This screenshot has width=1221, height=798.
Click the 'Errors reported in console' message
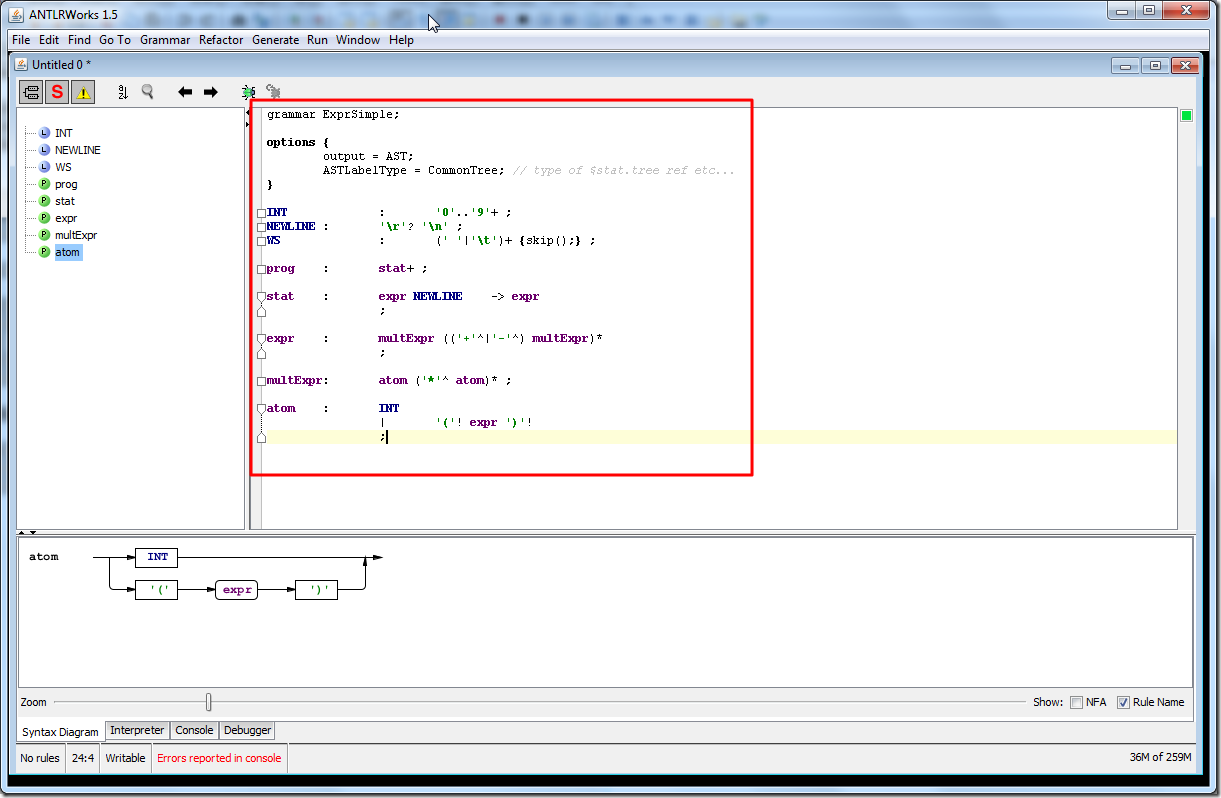point(219,758)
